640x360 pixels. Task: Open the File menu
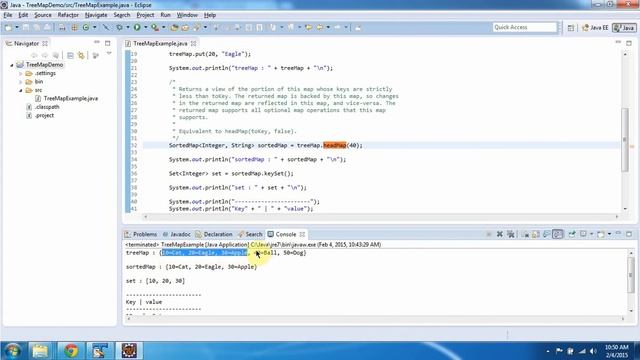point(8,15)
